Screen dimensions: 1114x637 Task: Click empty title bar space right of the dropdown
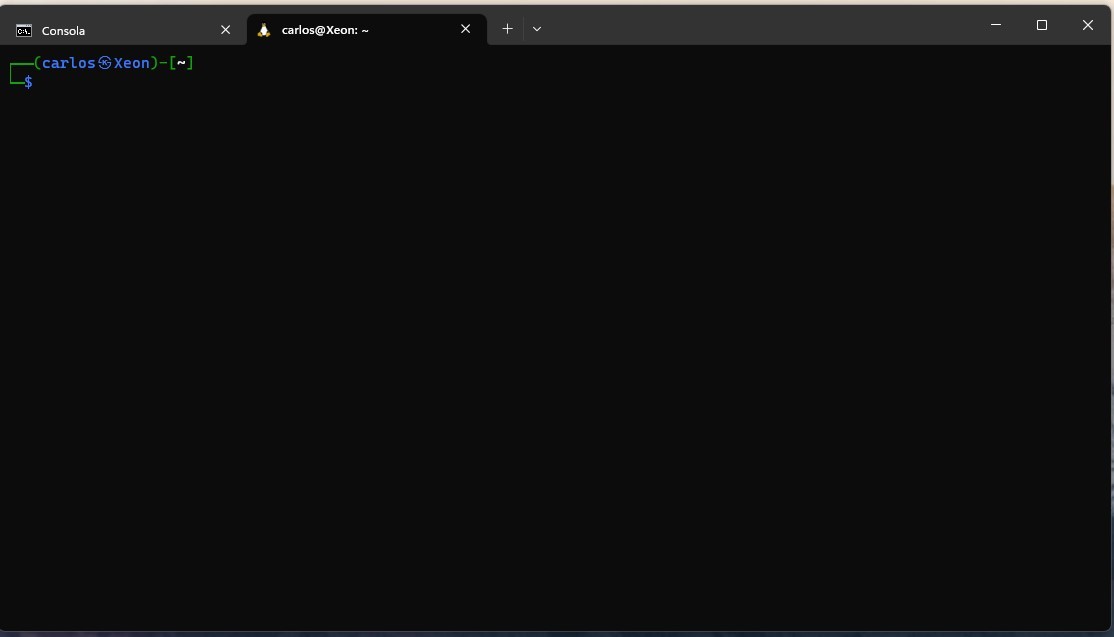[x=760, y=27]
